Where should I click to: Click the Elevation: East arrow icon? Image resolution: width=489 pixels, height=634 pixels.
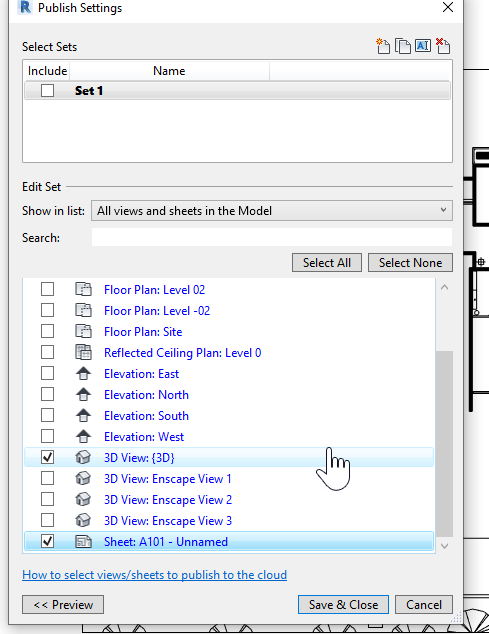[83, 374]
